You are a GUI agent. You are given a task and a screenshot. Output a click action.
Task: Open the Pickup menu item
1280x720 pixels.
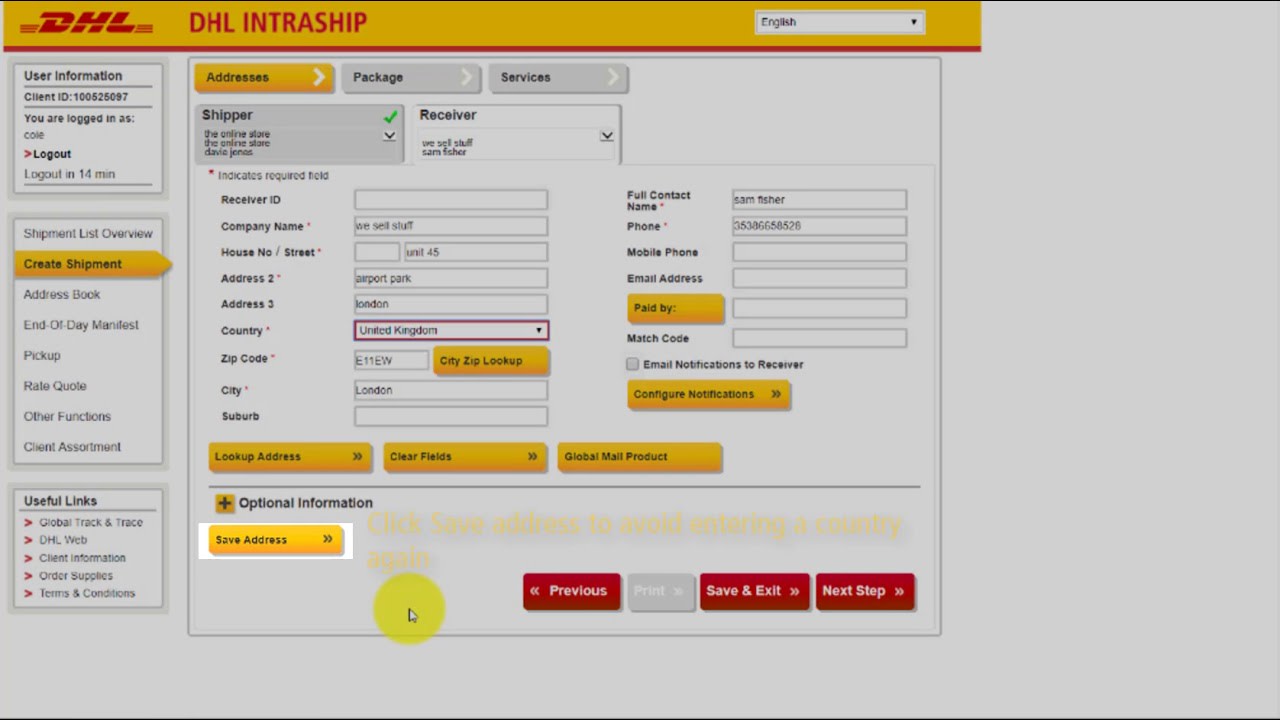click(42, 355)
